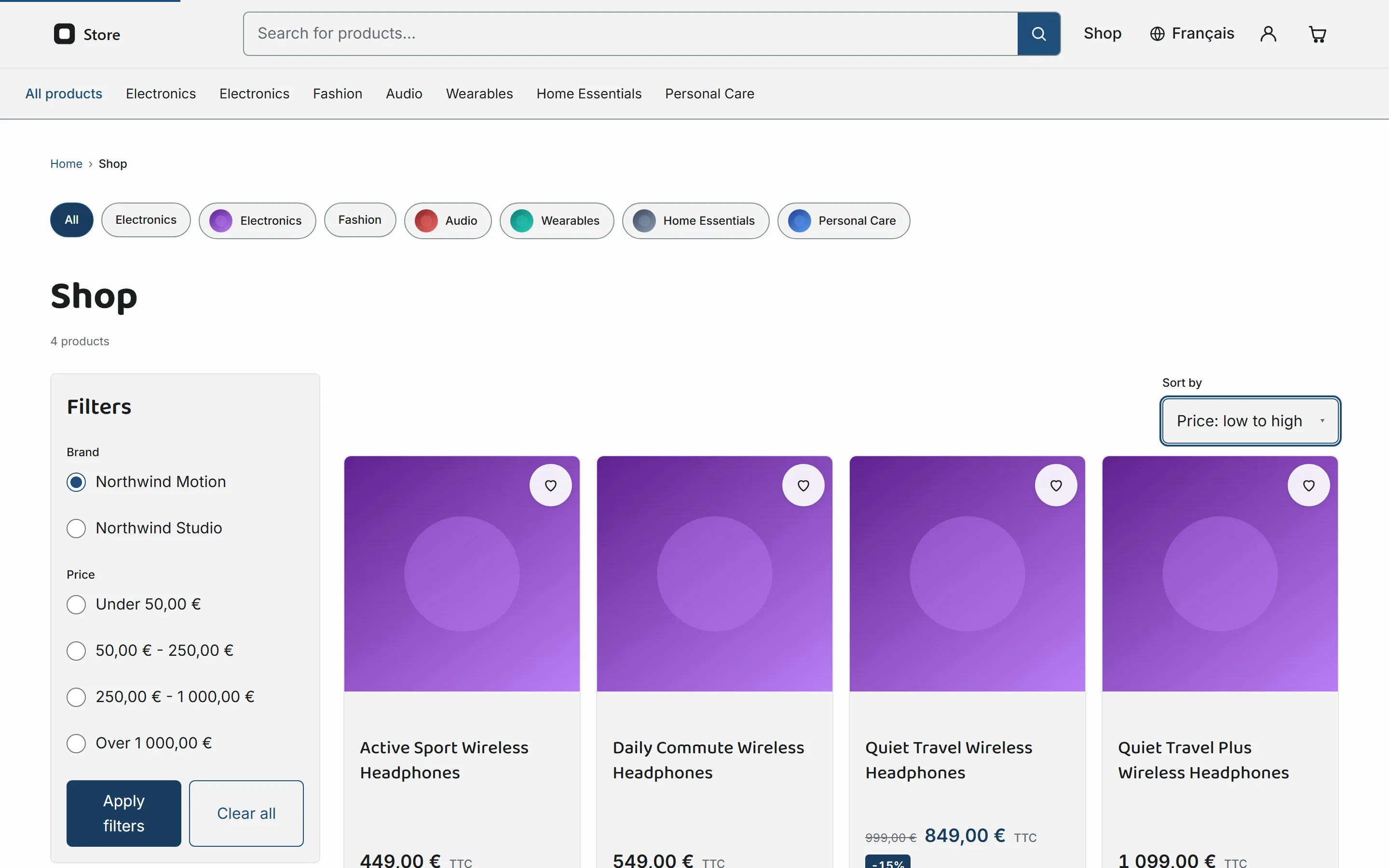Image resolution: width=1389 pixels, height=868 pixels.
Task: Wishlist the Quiet Travel Plus headphones
Action: click(1308, 485)
